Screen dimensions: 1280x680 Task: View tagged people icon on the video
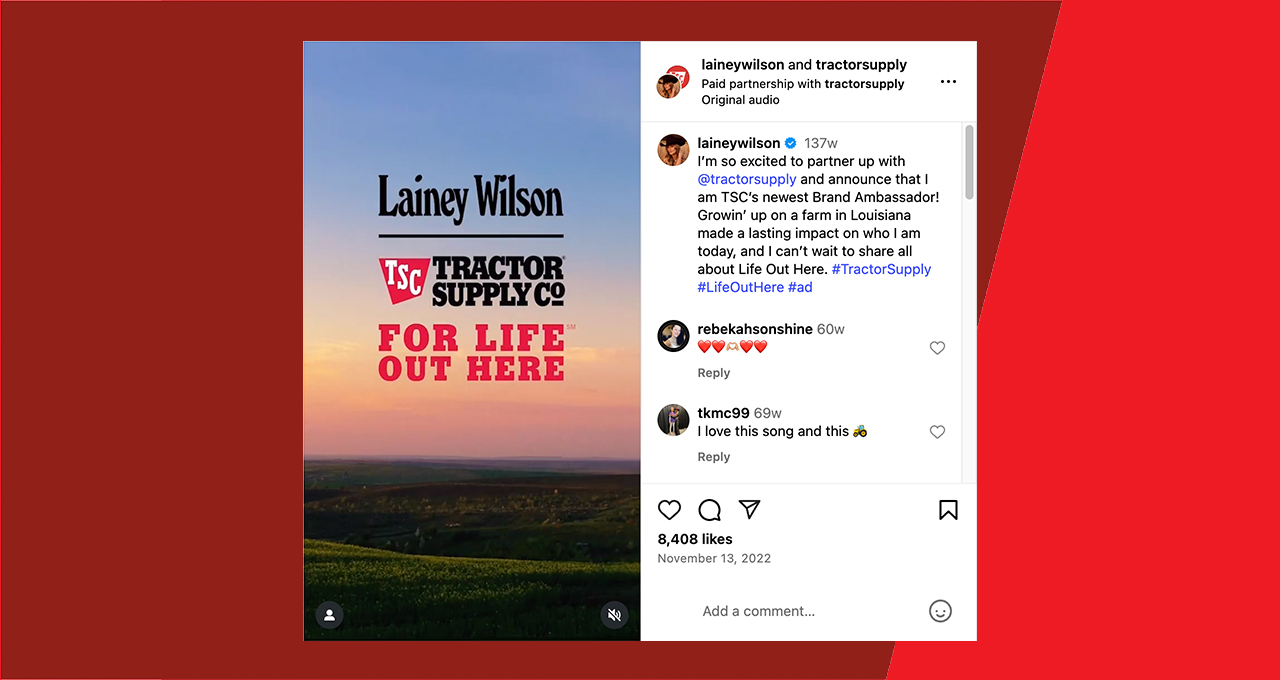[x=329, y=615]
